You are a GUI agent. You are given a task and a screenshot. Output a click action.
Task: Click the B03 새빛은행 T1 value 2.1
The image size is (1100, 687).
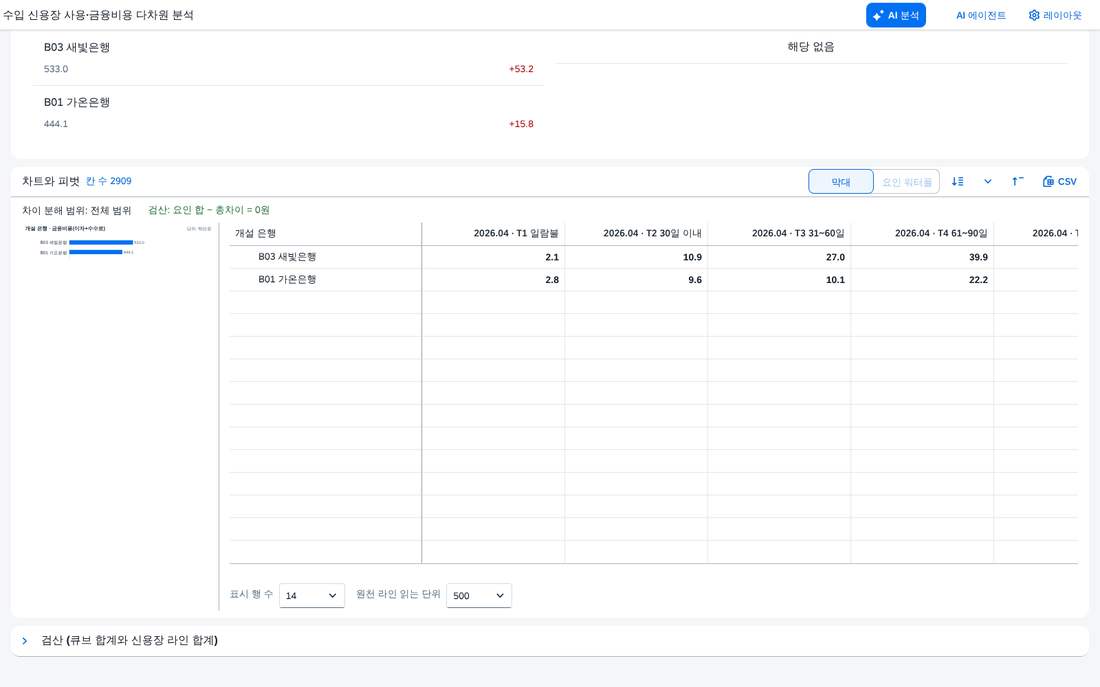(552, 258)
